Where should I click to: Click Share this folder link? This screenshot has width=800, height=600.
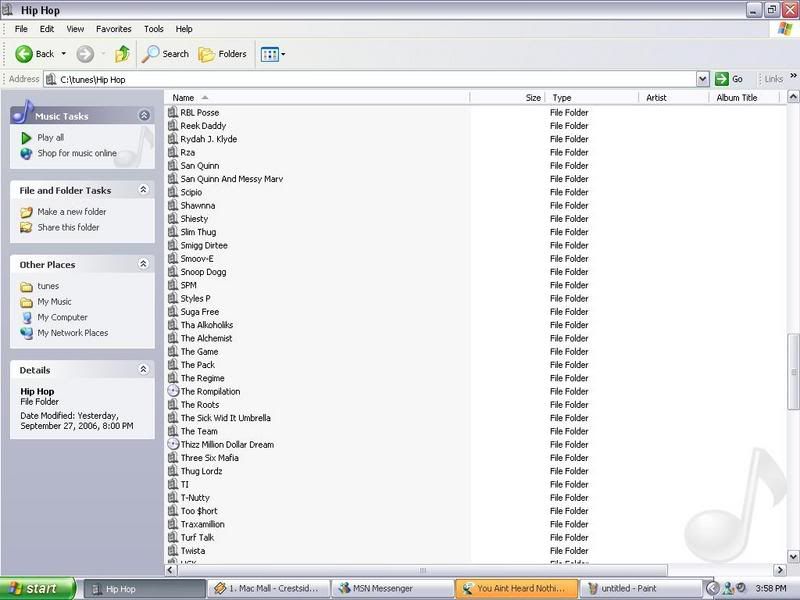pos(68,228)
